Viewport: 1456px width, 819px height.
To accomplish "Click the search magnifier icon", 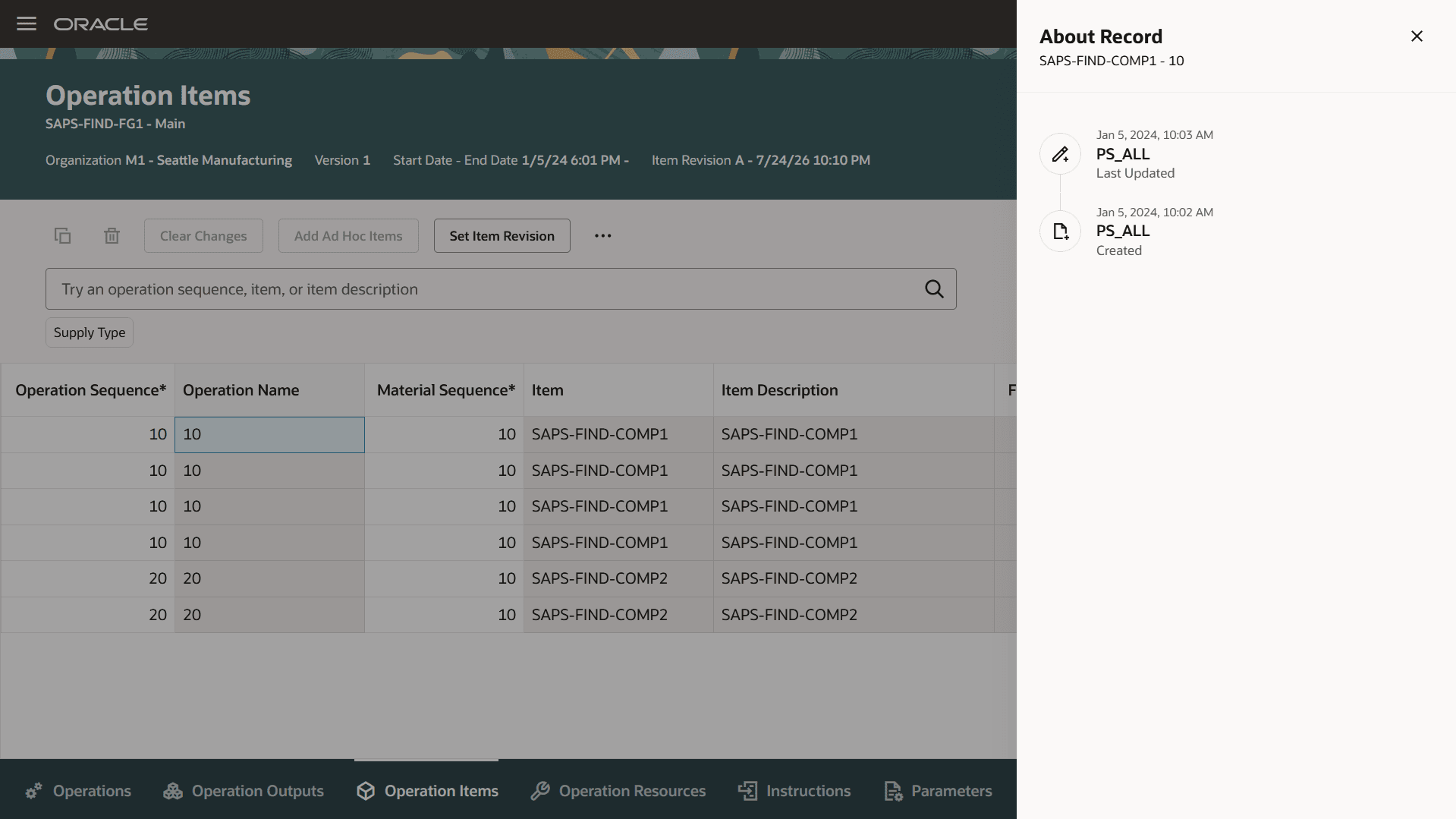I will 934,289.
